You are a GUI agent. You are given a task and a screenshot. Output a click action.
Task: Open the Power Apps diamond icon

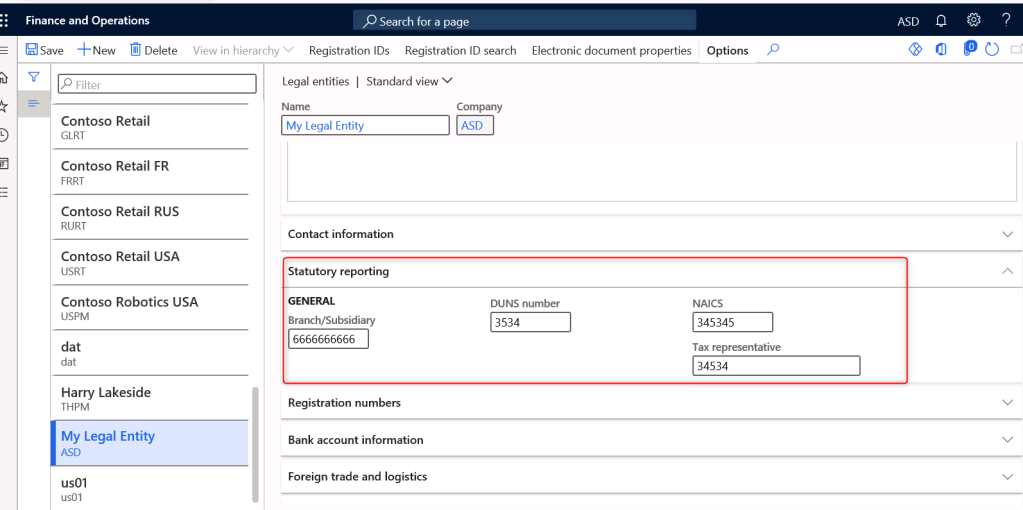point(915,50)
